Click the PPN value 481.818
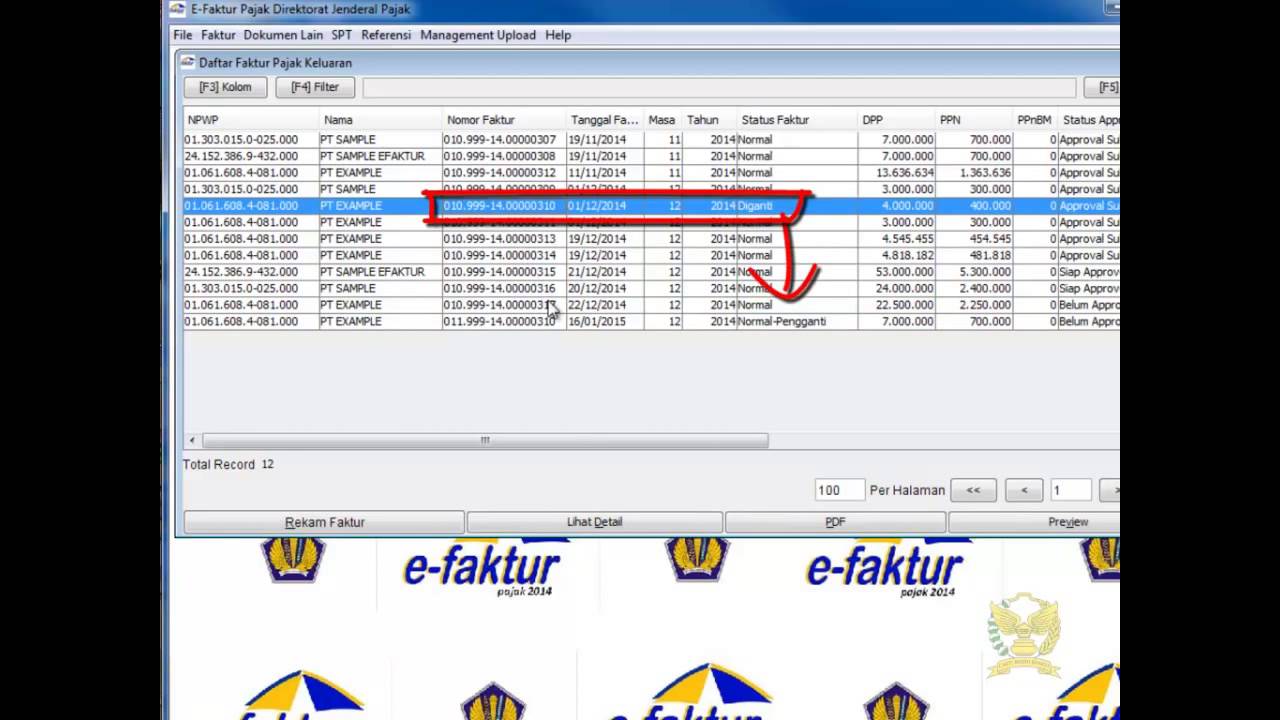1280x720 pixels. coord(990,255)
